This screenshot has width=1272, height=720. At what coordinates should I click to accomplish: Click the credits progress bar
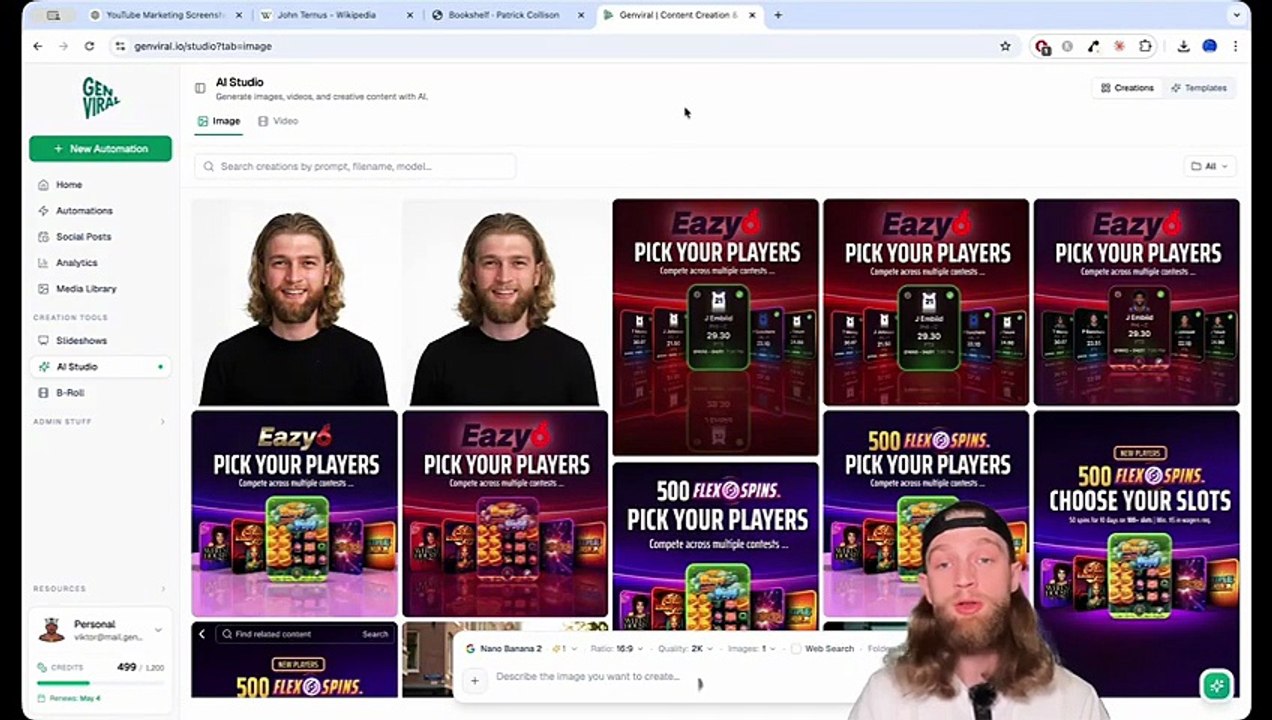[100, 683]
